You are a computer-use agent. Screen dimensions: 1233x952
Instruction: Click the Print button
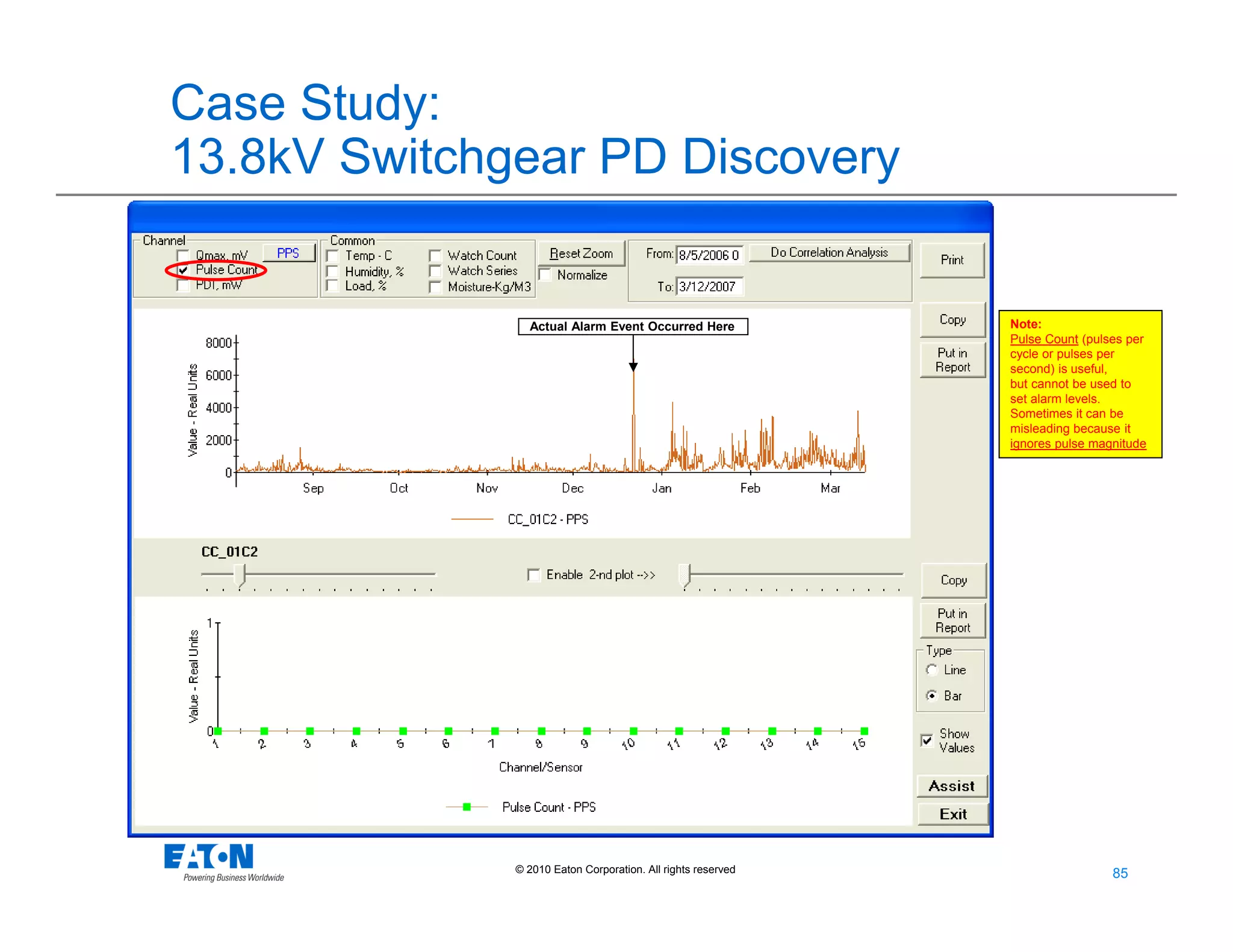click(x=952, y=260)
